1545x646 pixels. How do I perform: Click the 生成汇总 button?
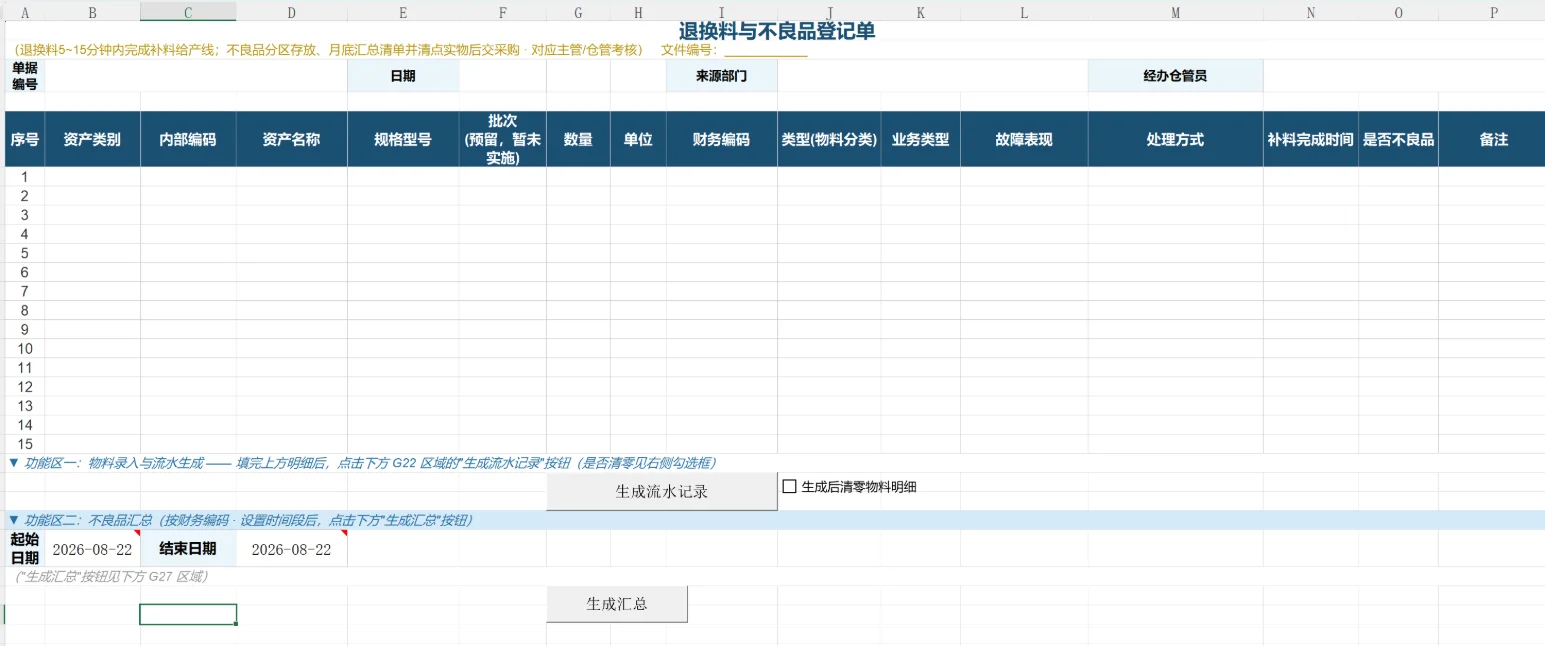click(x=617, y=604)
